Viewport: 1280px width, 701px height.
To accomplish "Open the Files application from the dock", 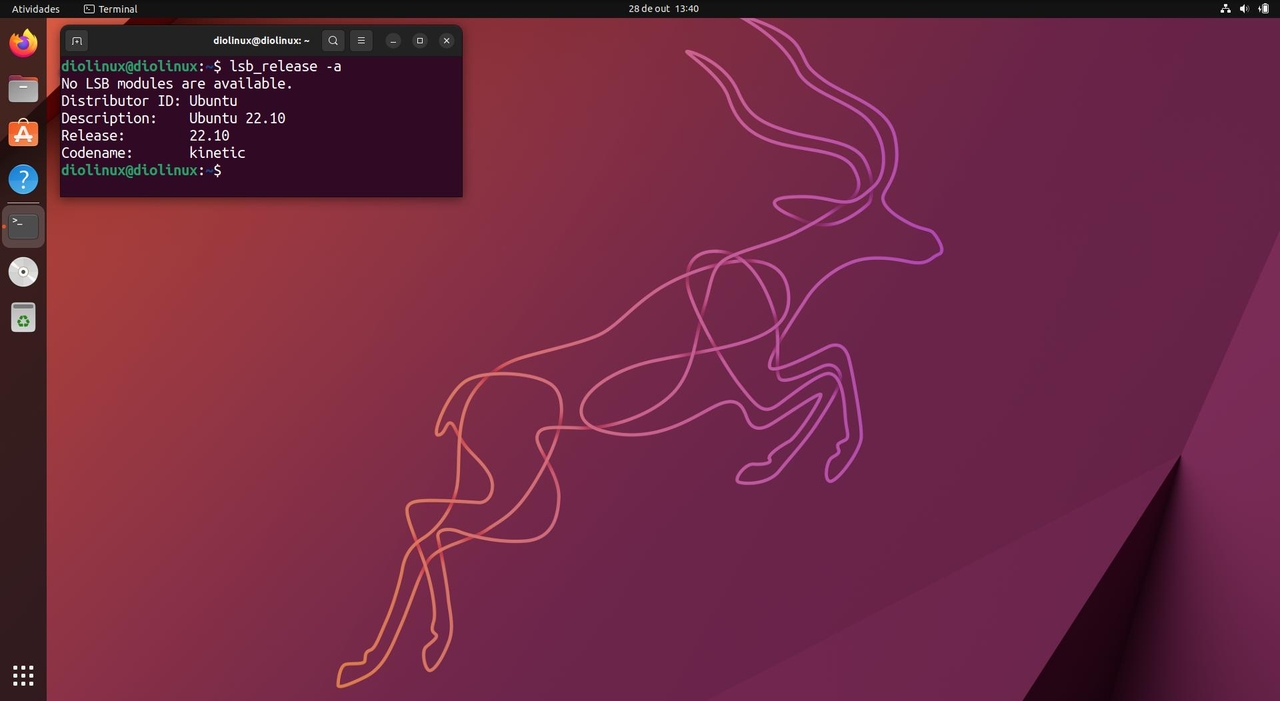I will coord(23,88).
